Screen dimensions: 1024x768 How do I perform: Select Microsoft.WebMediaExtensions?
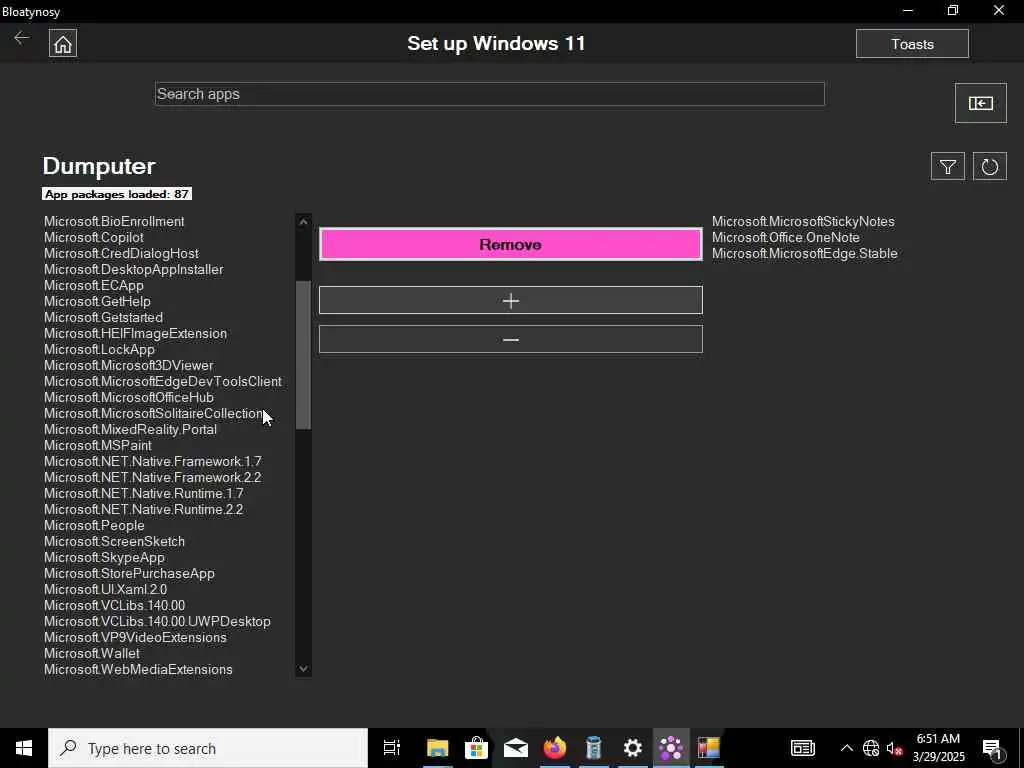(138, 669)
